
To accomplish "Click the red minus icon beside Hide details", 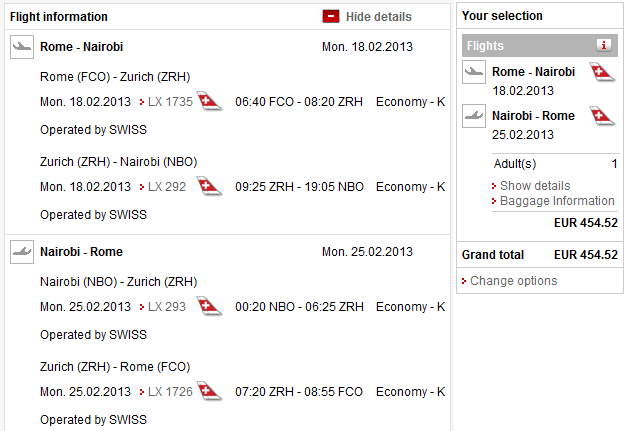I will click(331, 16).
